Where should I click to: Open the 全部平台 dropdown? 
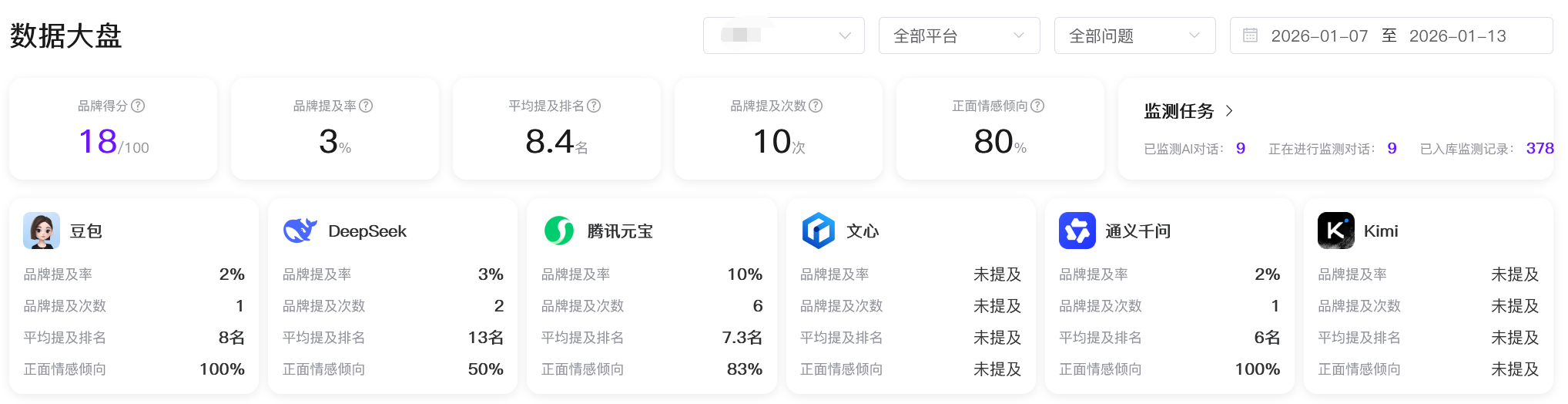point(959,35)
